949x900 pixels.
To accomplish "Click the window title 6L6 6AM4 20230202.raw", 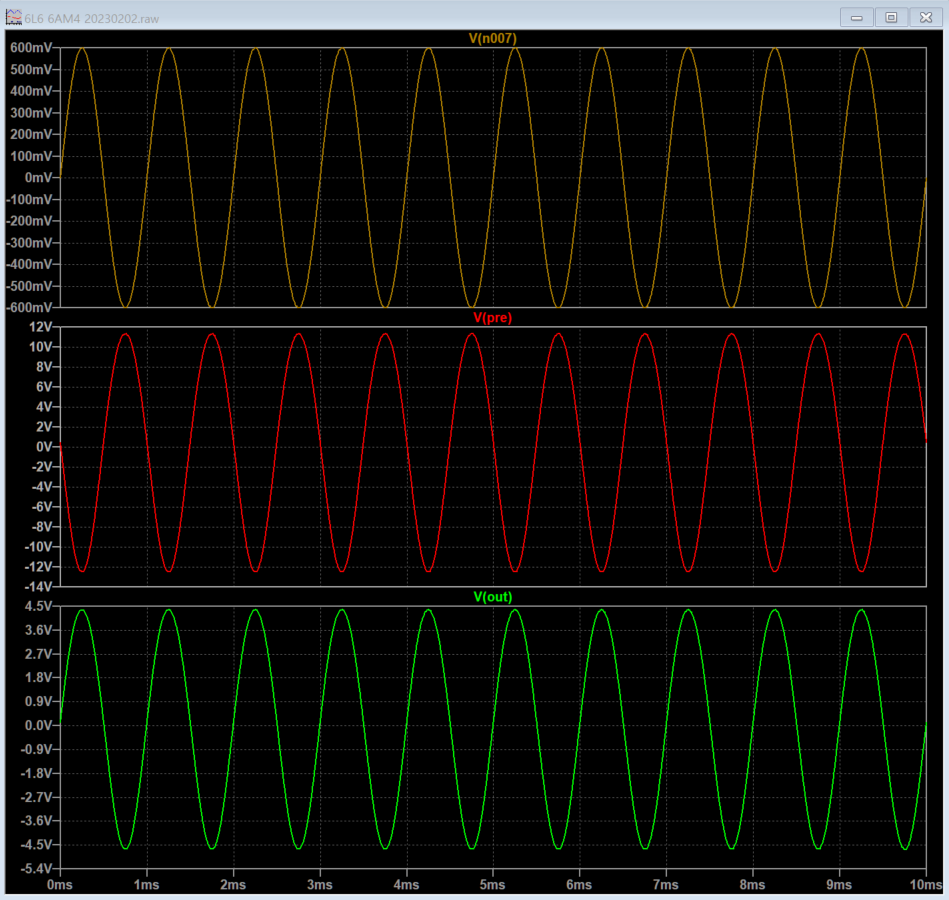I will click(91, 19).
